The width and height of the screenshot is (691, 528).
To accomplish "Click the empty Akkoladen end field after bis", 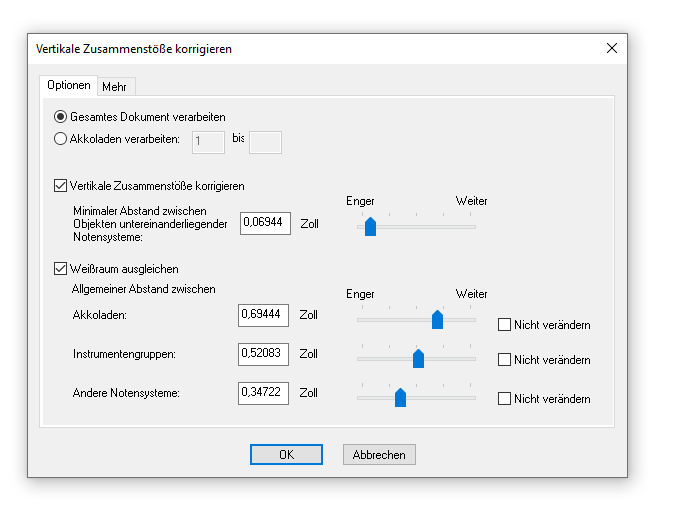I will (x=265, y=142).
